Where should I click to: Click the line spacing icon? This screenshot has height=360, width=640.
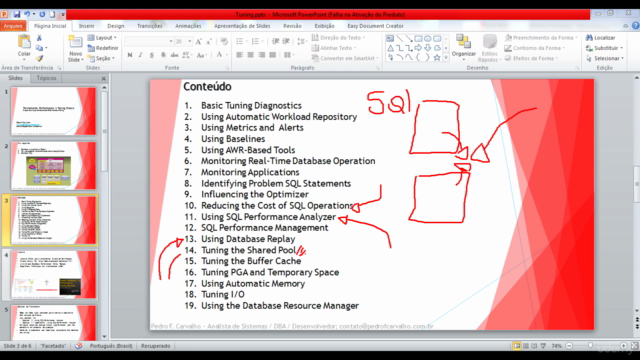(x=301, y=41)
